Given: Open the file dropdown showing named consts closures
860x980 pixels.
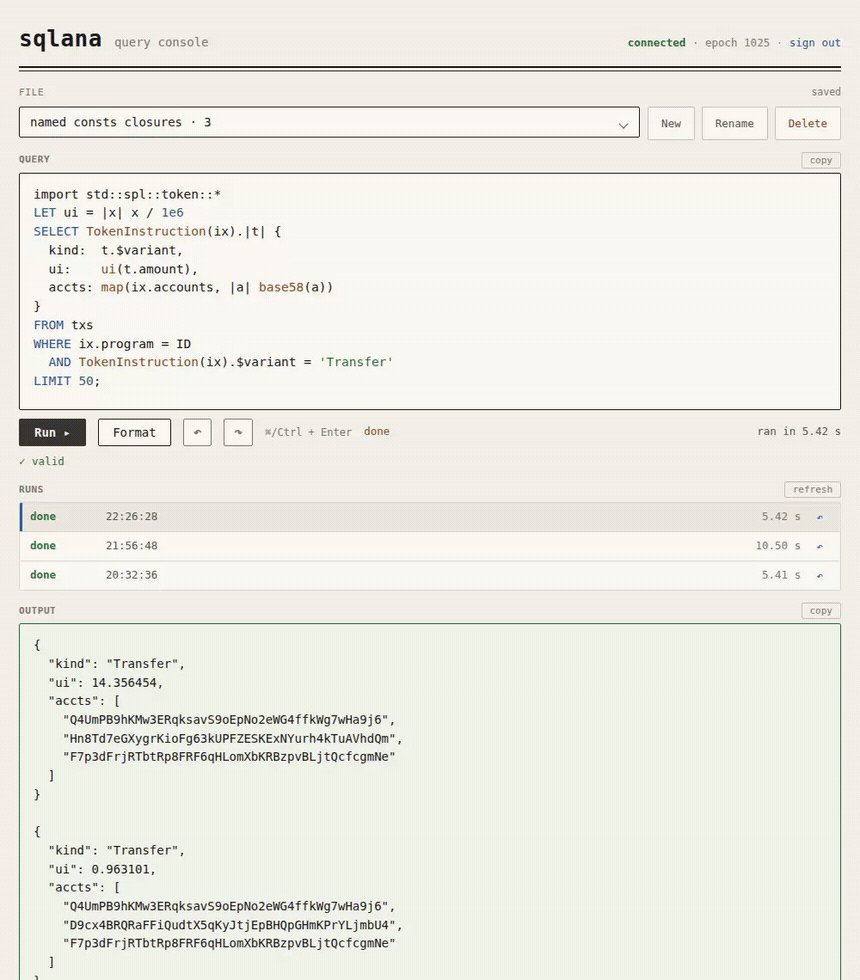Looking at the screenshot, I should click(x=329, y=122).
